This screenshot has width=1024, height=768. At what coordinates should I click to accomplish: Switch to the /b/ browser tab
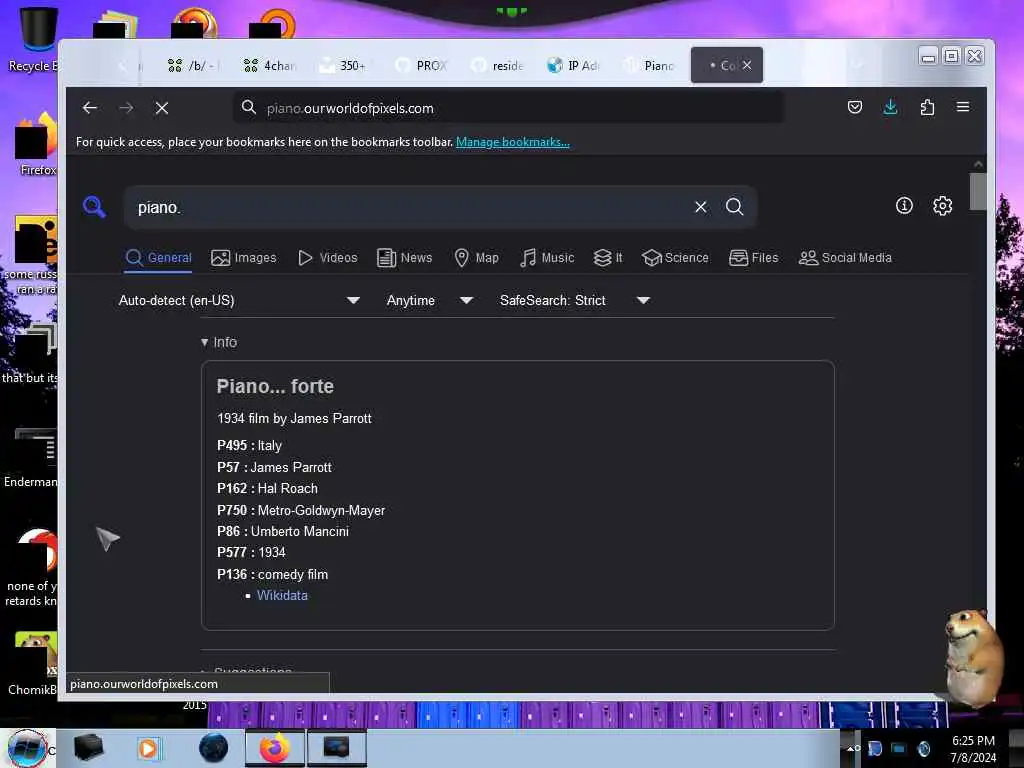[192, 65]
